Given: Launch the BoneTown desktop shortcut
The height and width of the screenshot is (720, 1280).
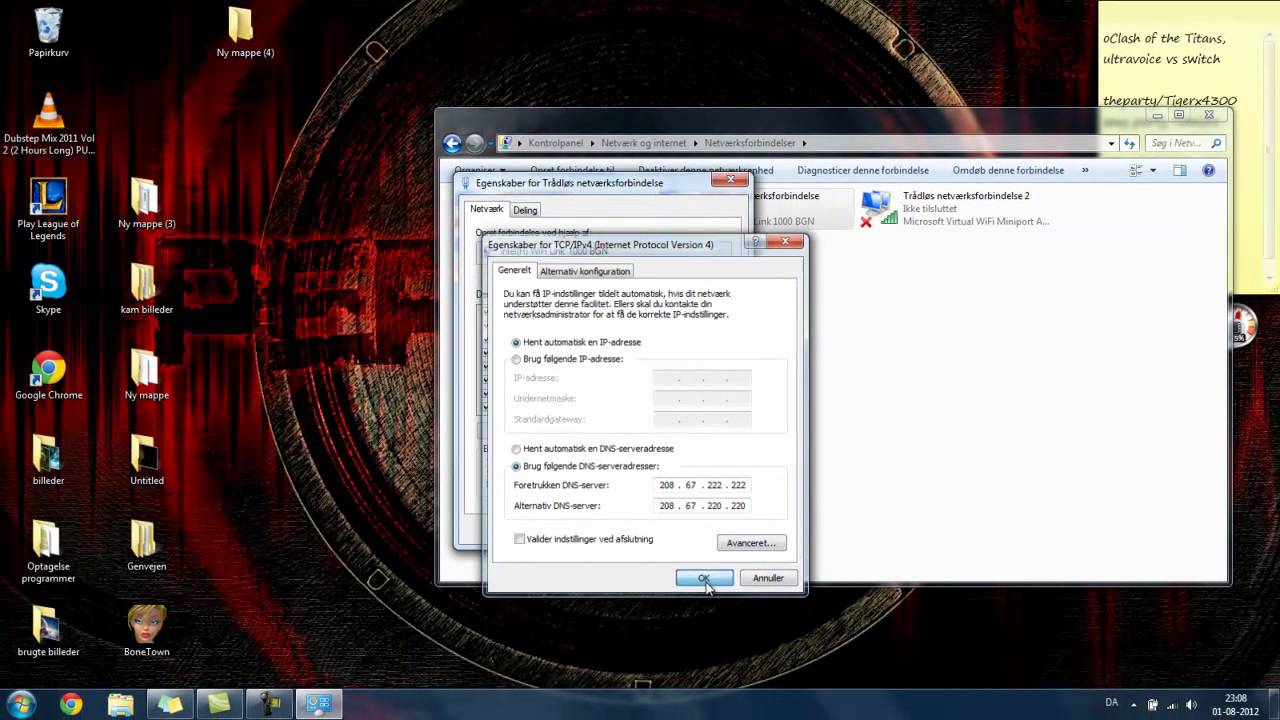Looking at the screenshot, I should coord(146,631).
